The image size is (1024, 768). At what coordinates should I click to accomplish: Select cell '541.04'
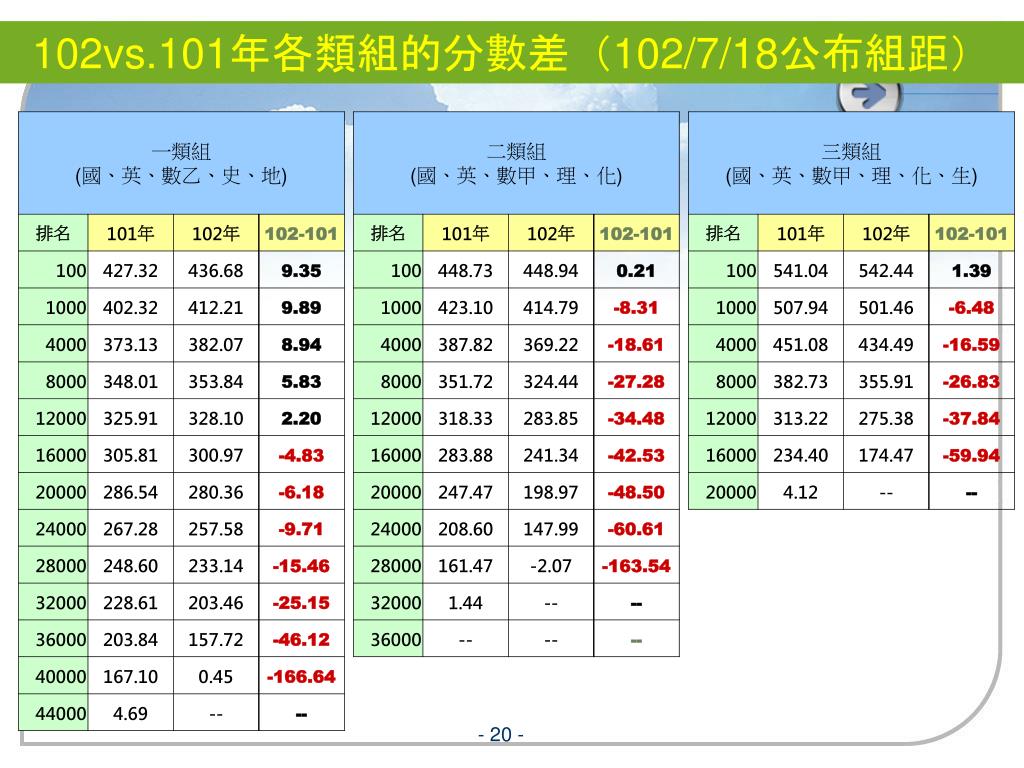(801, 270)
